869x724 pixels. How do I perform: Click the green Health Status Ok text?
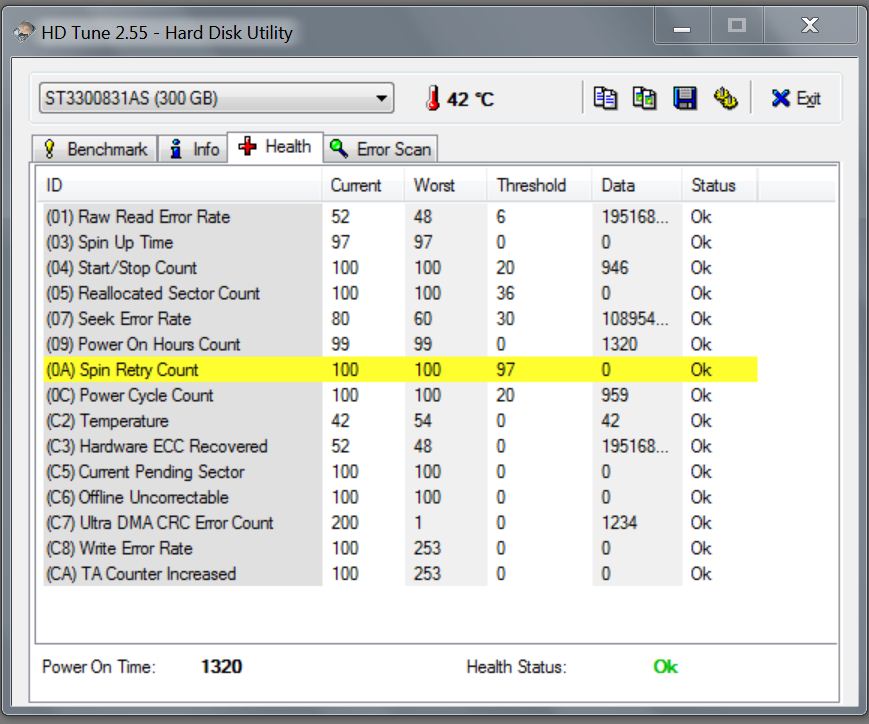[x=666, y=666]
